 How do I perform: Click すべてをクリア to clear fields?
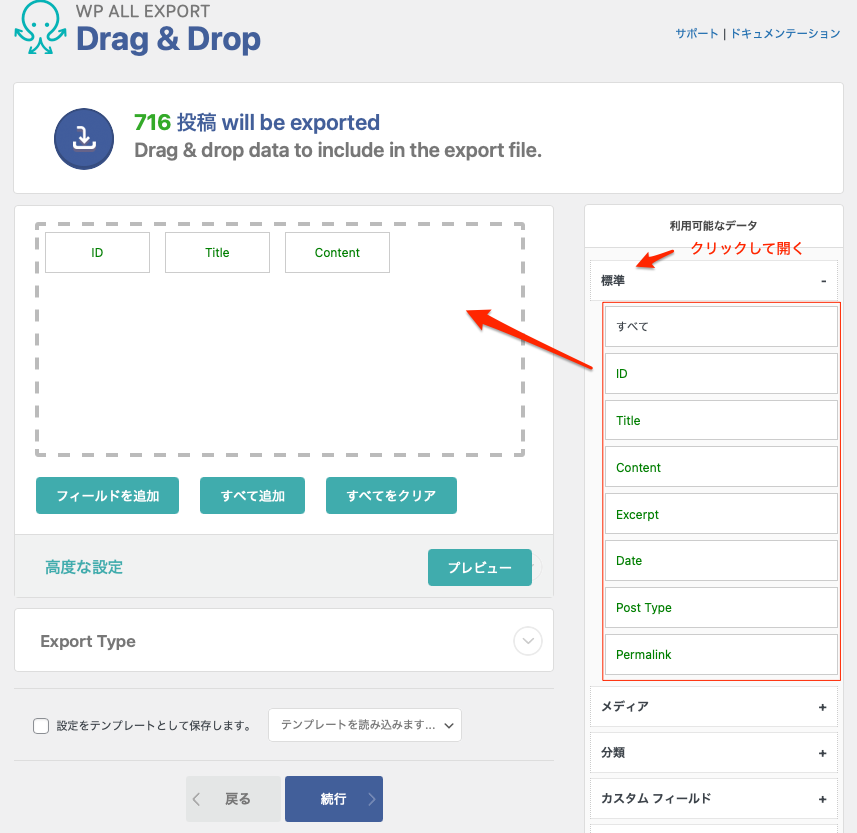(391, 496)
